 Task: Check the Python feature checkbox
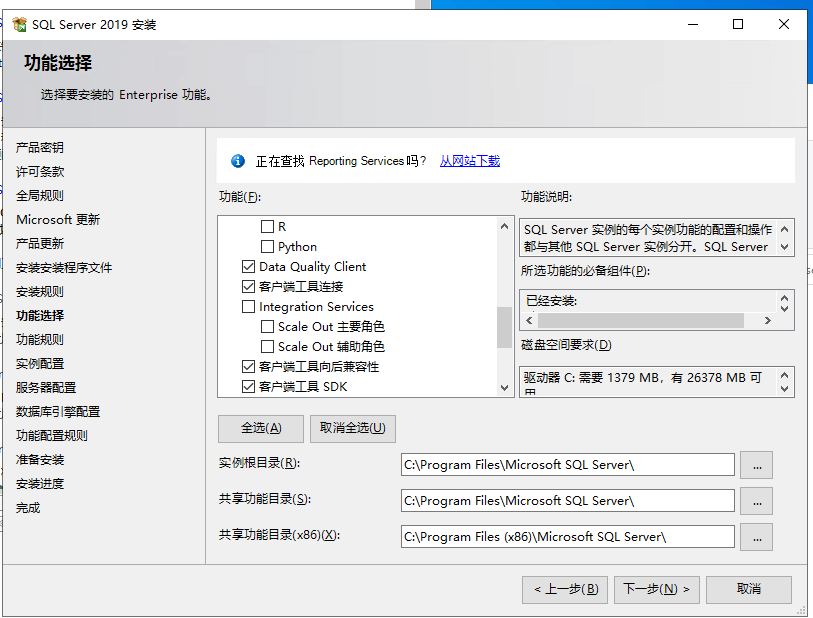(x=267, y=246)
